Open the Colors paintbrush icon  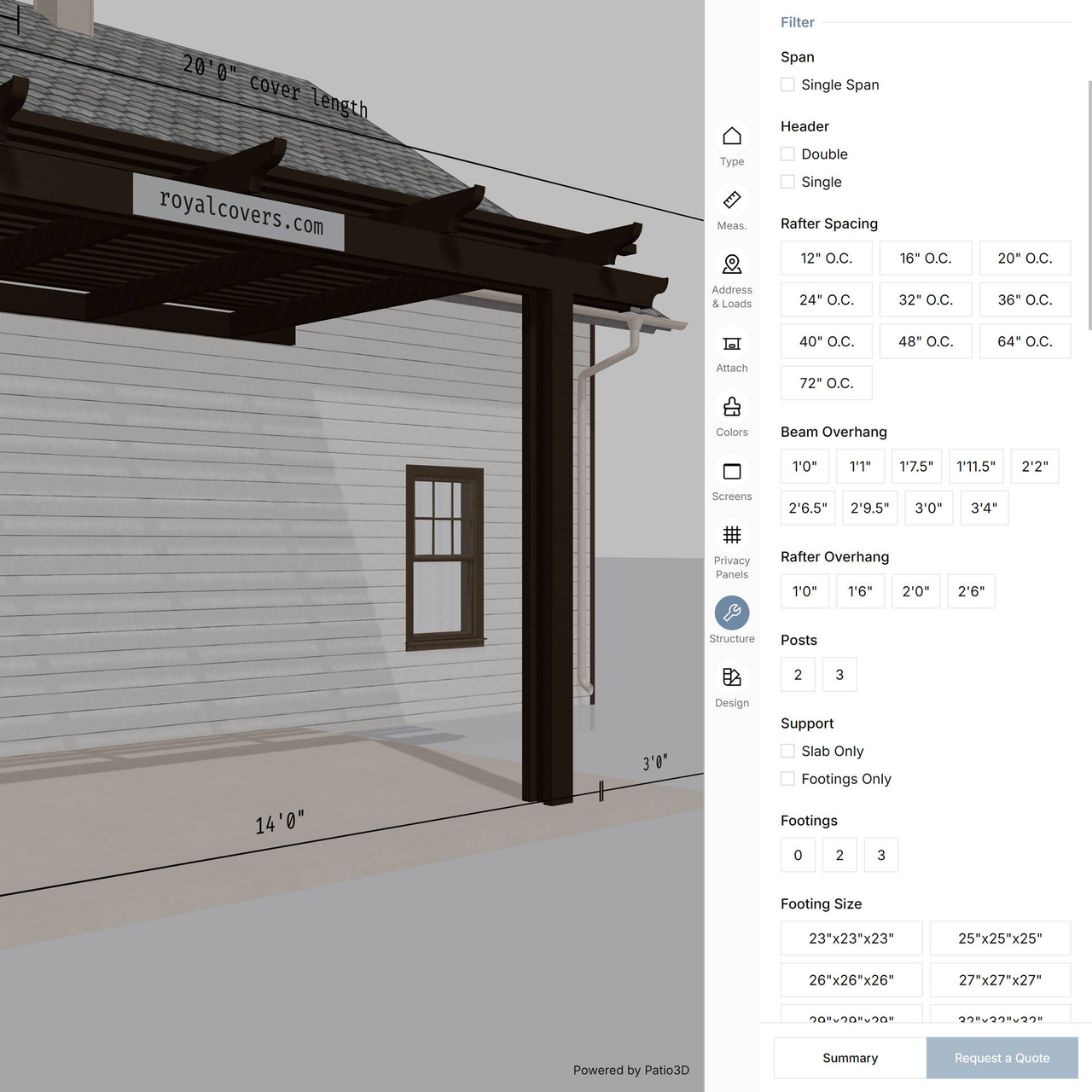pos(732,407)
